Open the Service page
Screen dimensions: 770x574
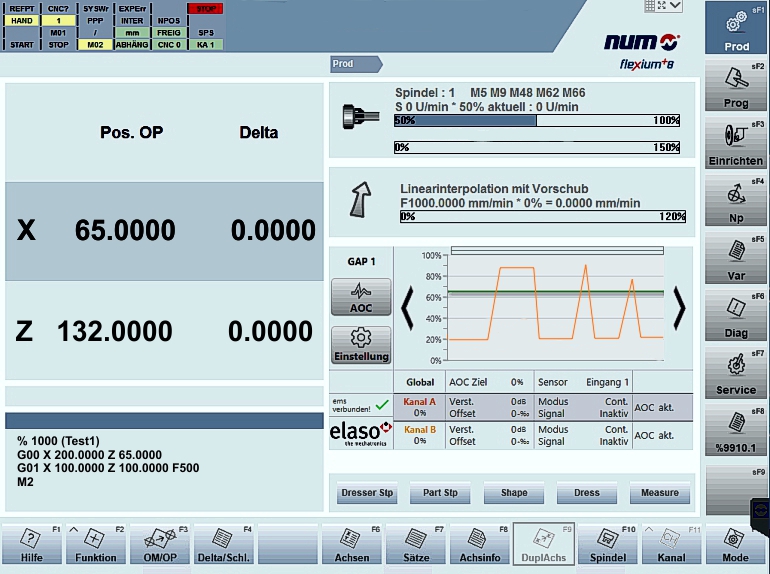tap(736, 374)
